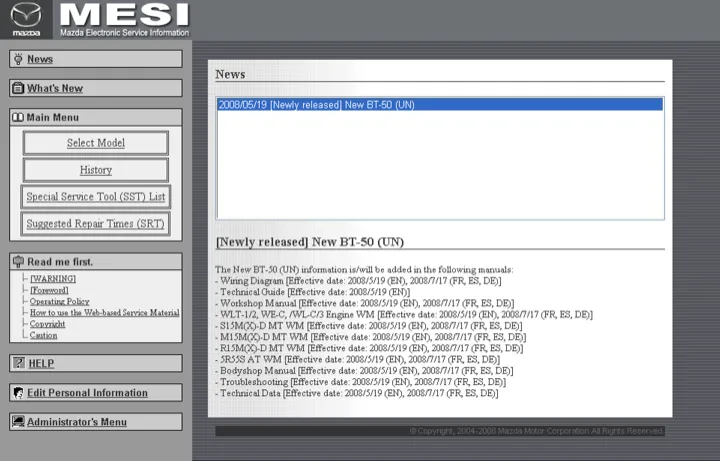Click the Technical Data effective date line
The image size is (720, 461).
point(357,393)
